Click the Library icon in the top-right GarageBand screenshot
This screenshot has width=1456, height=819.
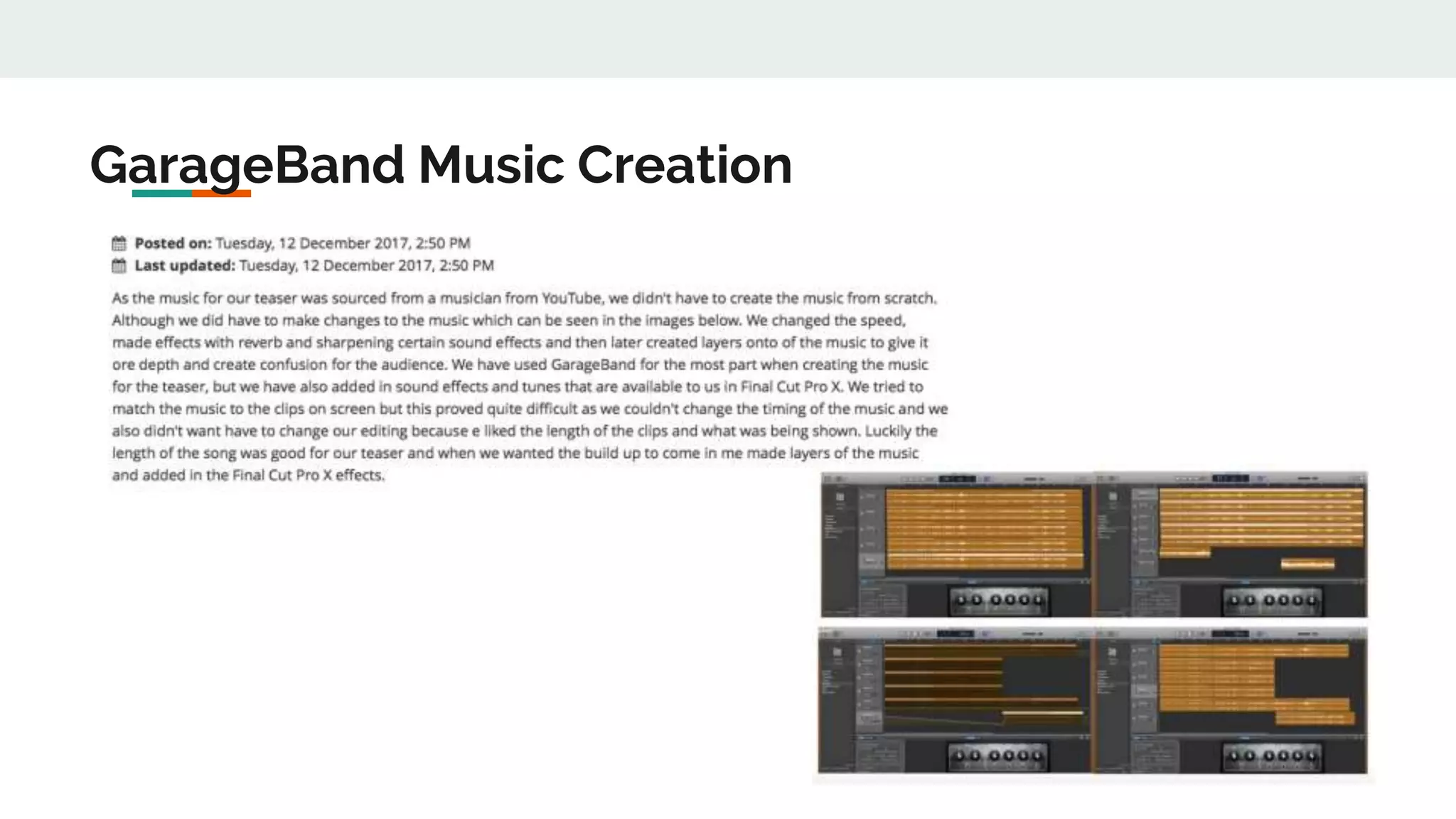pos(1113,496)
